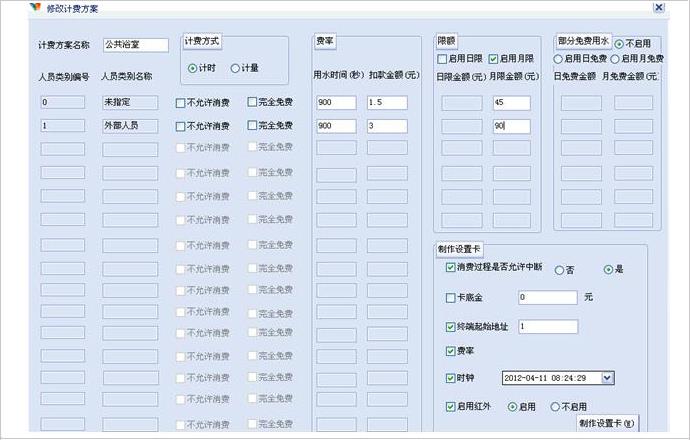Select the 启用月免费 radio button
This screenshot has height=440, width=690.
(614, 59)
